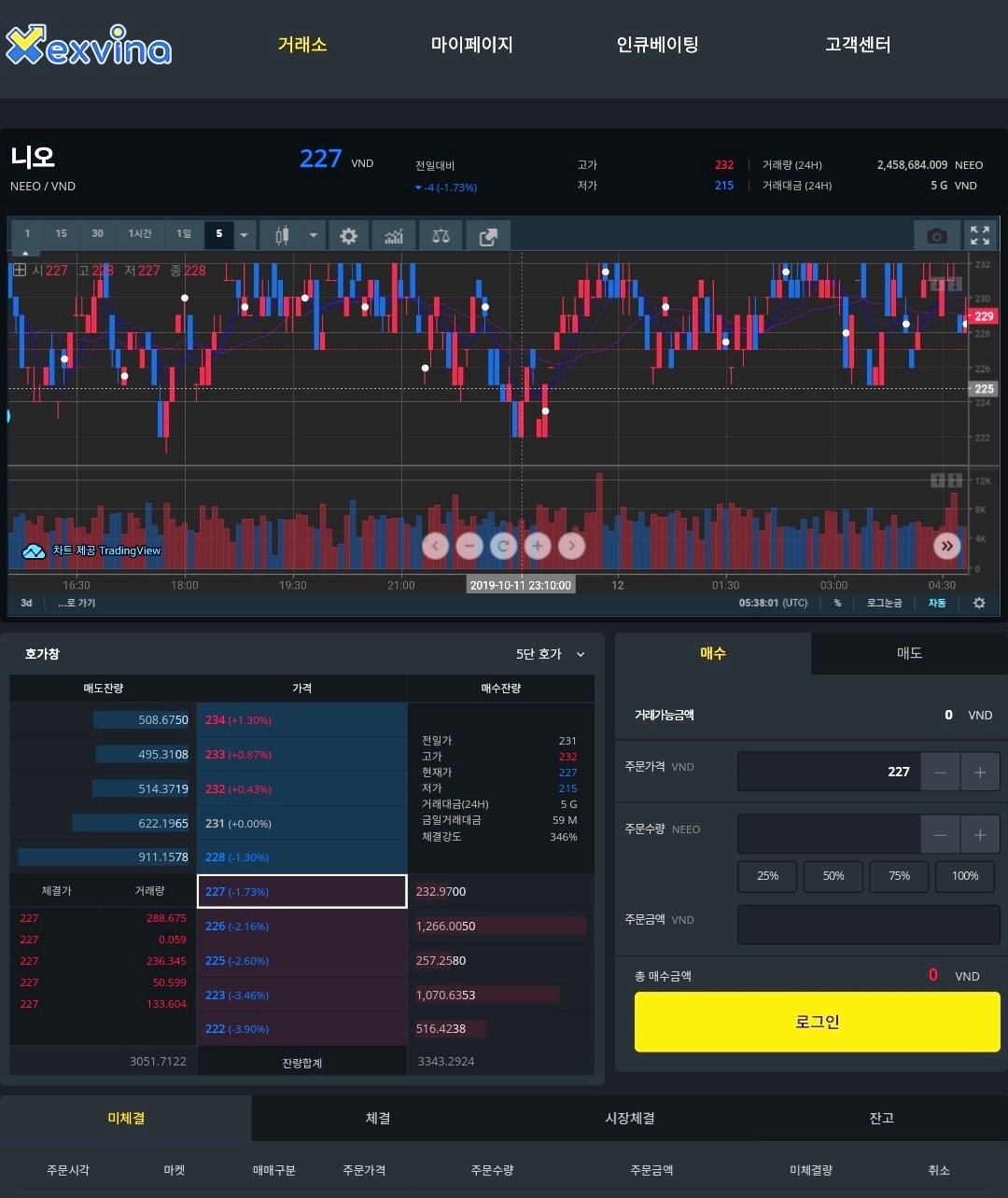Expand the 5단 호가 dropdown

[x=551, y=654]
